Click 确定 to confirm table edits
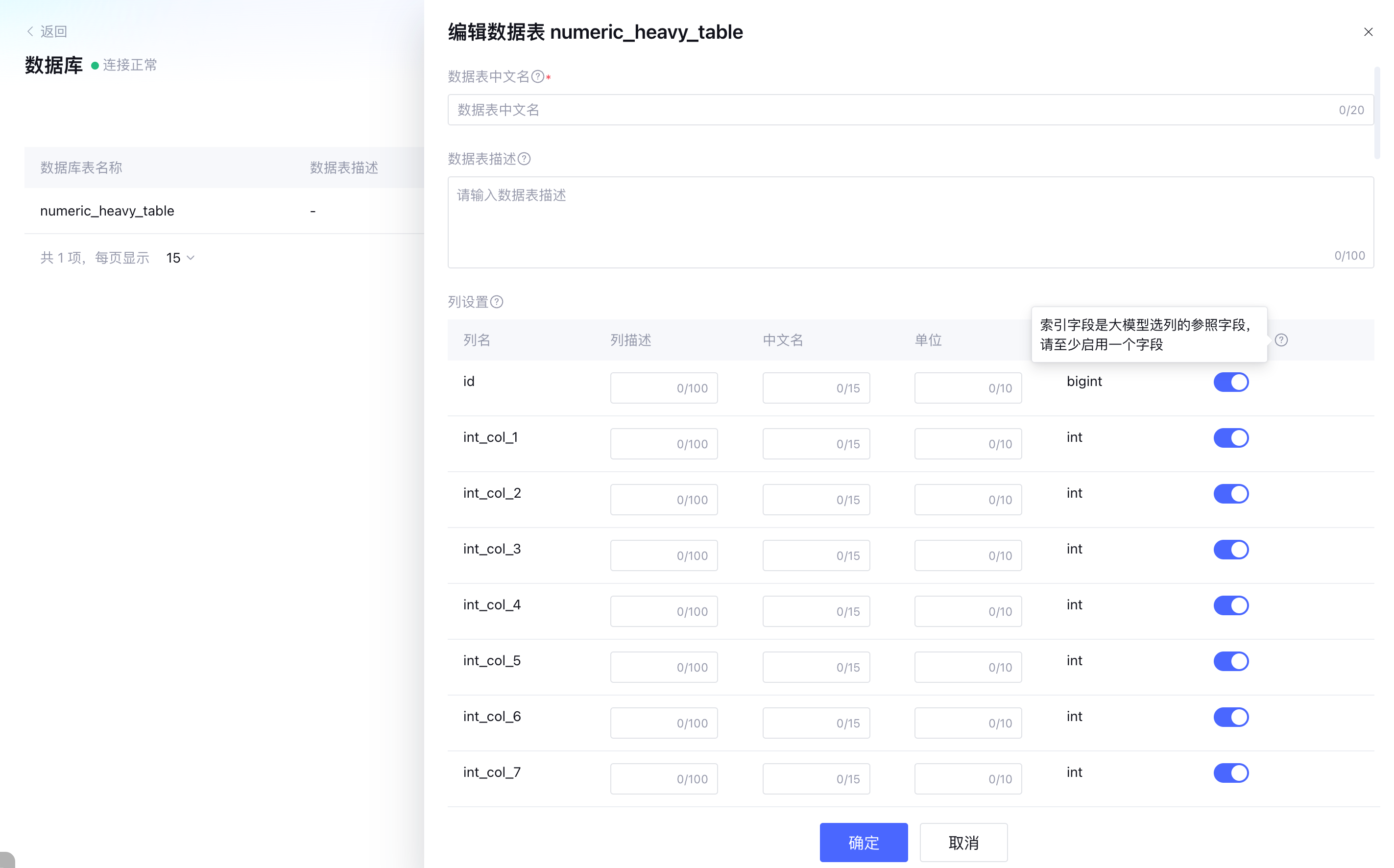This screenshot has width=1394, height=868. coord(863,842)
